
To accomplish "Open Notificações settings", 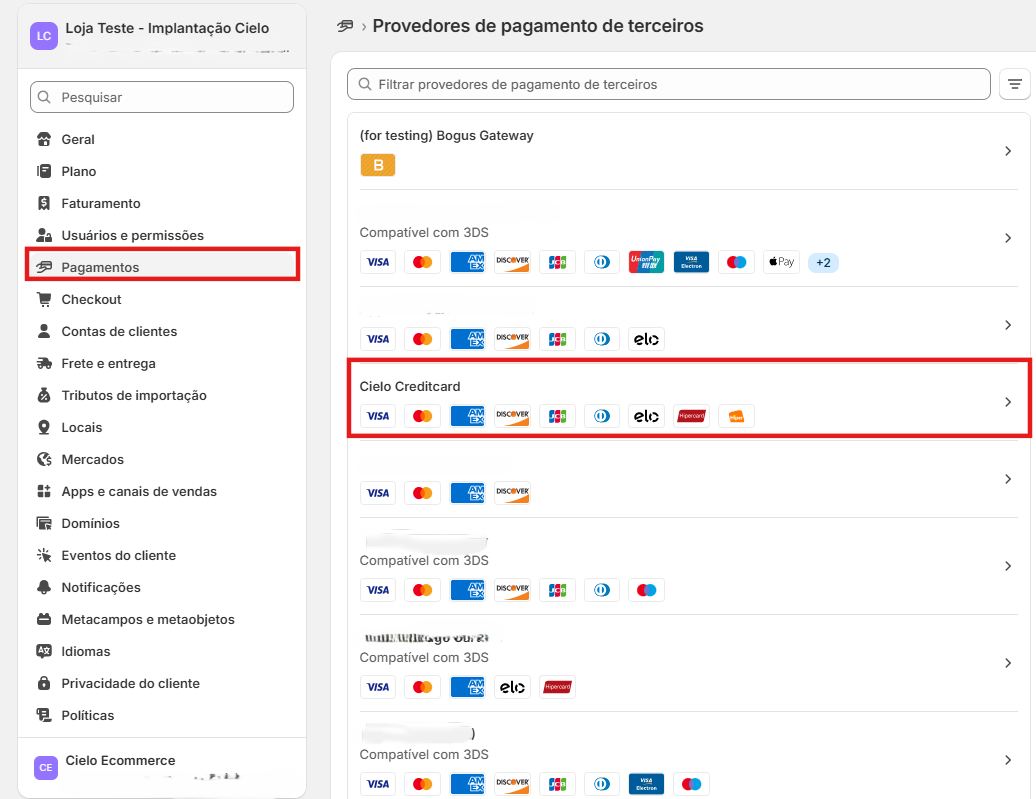I will [x=101, y=588].
